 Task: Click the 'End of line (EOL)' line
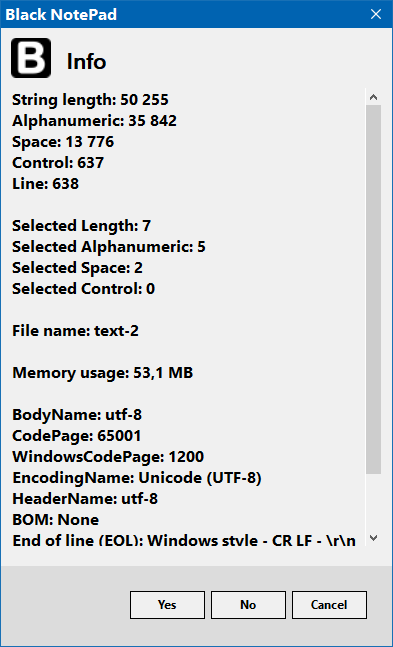tap(184, 540)
